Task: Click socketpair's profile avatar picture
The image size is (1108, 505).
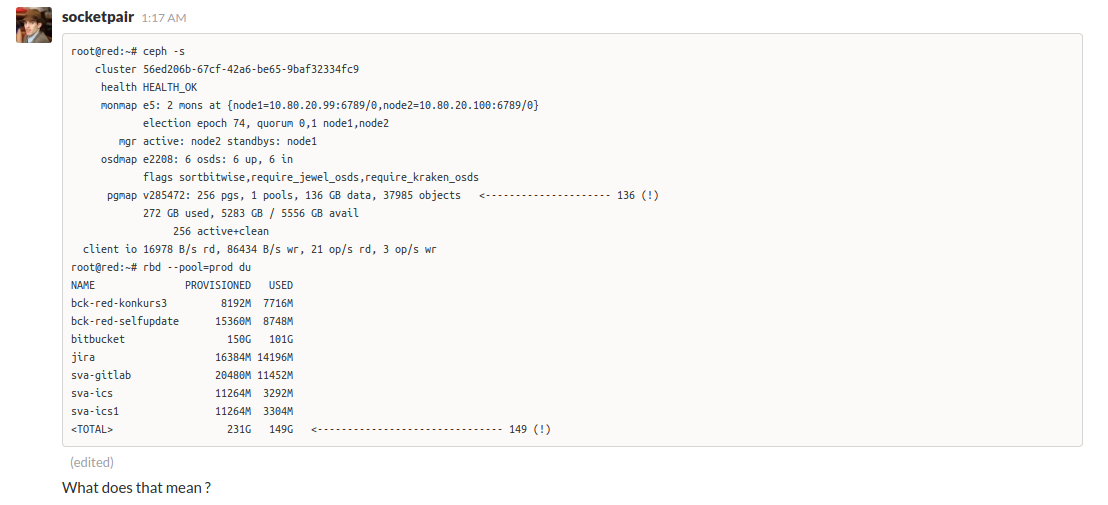Action: 33,25
